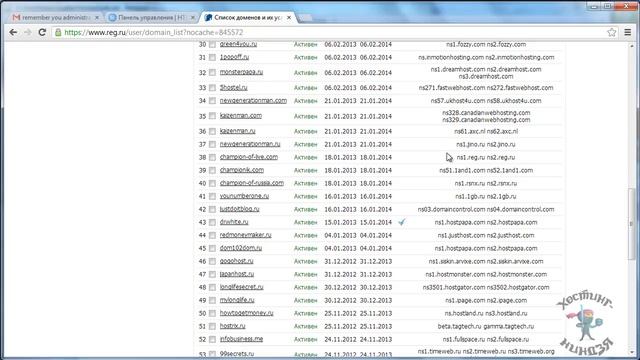Open longlifesecret.ru domain link
This screenshot has width=640, height=360.
pyautogui.click(x=241, y=287)
